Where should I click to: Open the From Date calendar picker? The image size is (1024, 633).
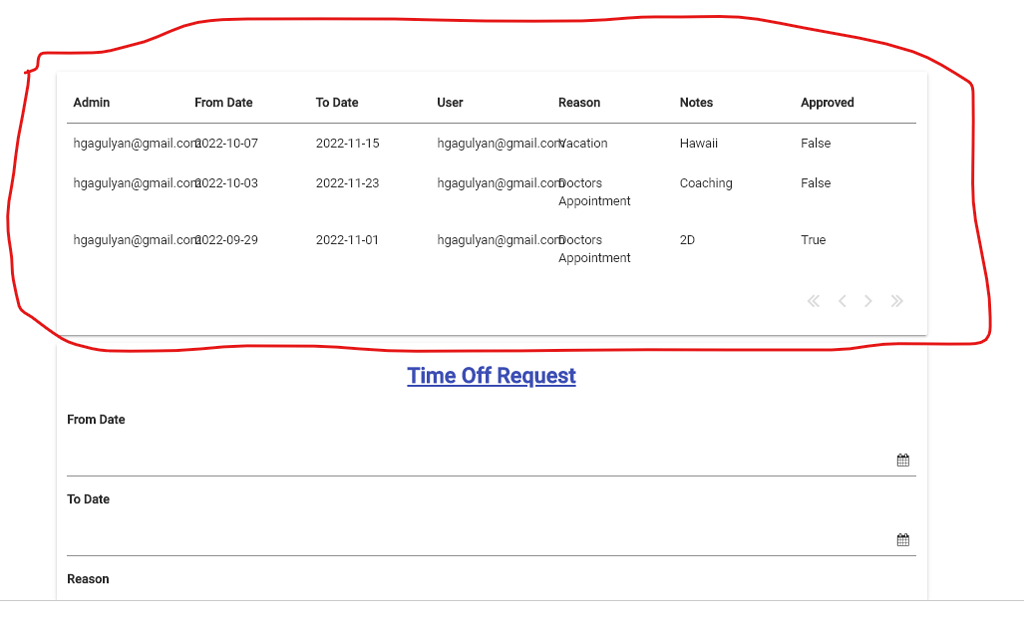tap(903, 459)
